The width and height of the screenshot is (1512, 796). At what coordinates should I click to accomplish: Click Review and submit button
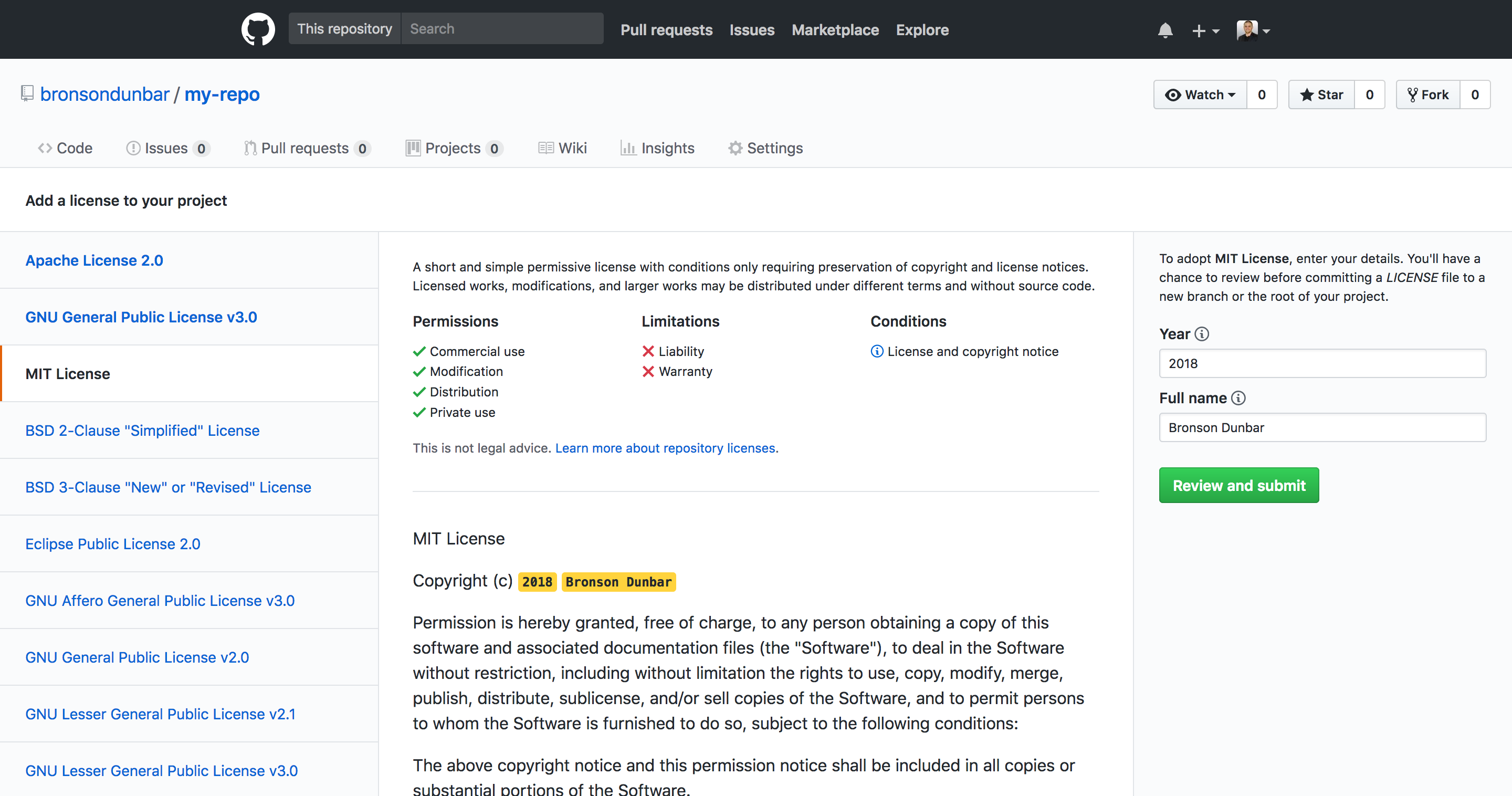coord(1238,486)
